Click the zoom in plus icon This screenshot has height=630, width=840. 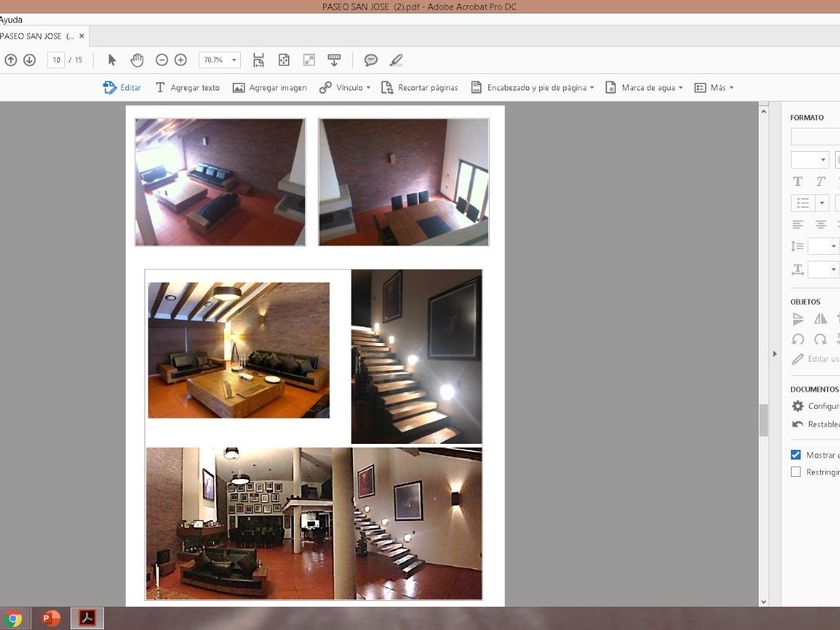pos(180,60)
